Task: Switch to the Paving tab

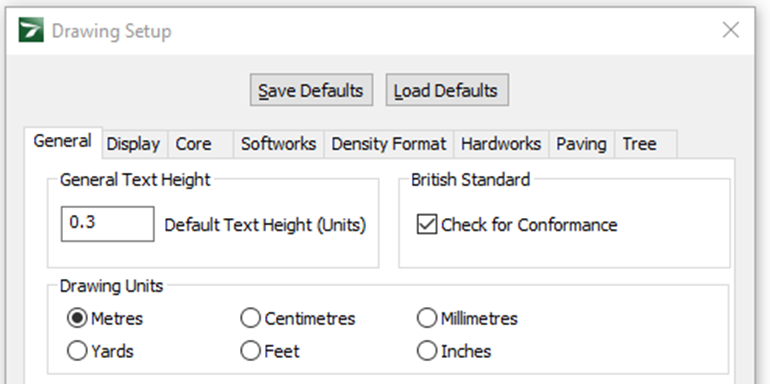Action: (581, 144)
